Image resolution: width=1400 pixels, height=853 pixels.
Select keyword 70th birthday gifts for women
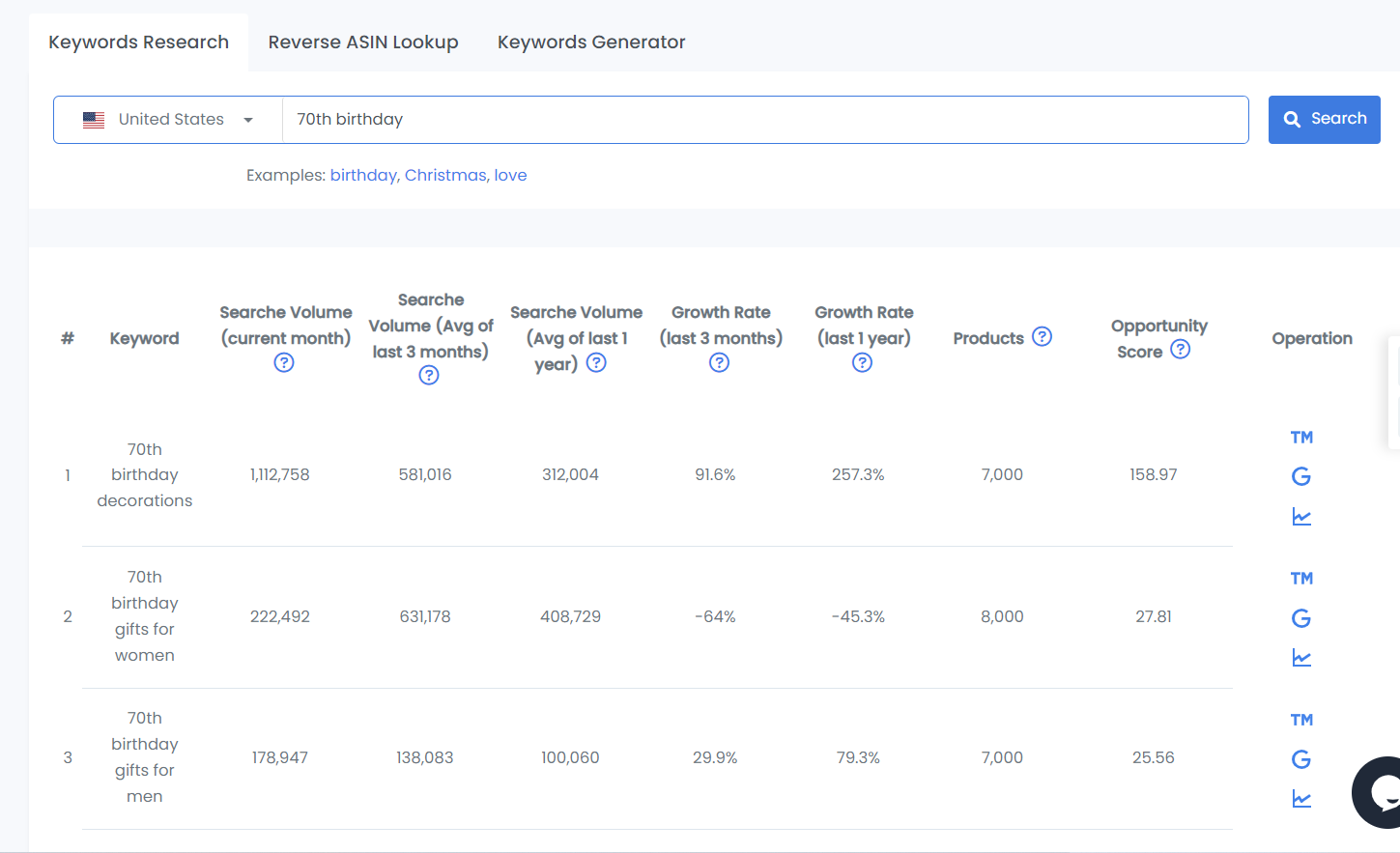click(x=145, y=615)
